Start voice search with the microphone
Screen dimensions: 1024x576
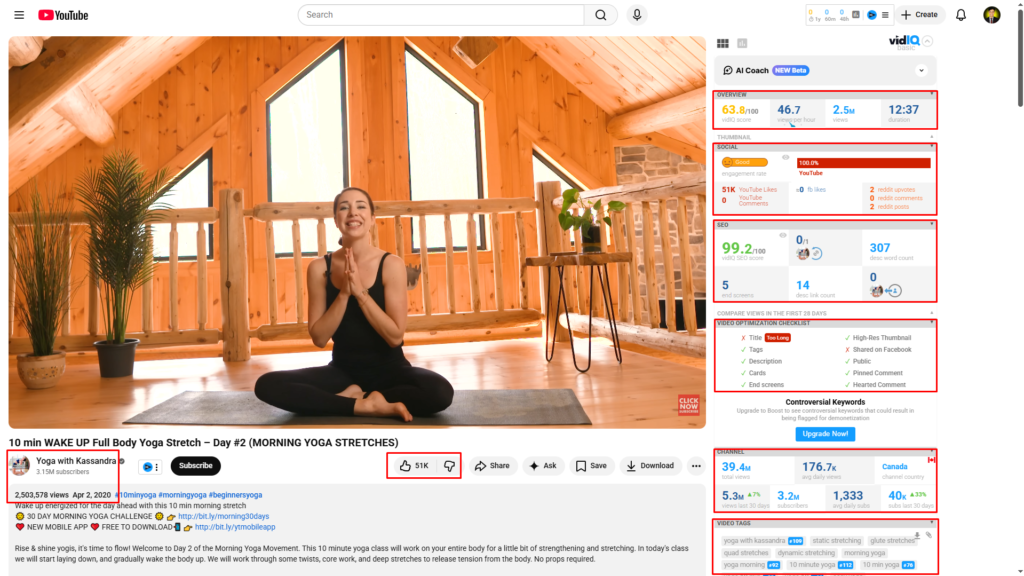(x=637, y=15)
